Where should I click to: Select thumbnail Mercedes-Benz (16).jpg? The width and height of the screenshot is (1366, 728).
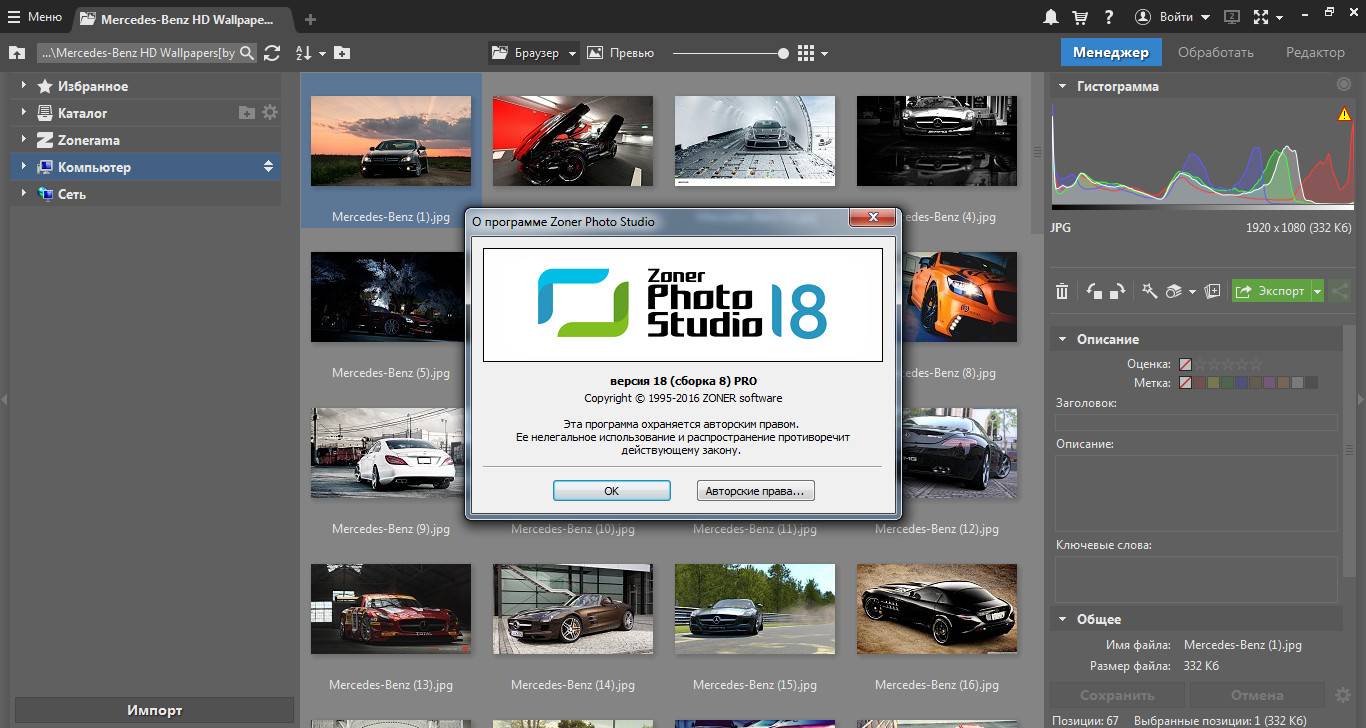[937, 609]
